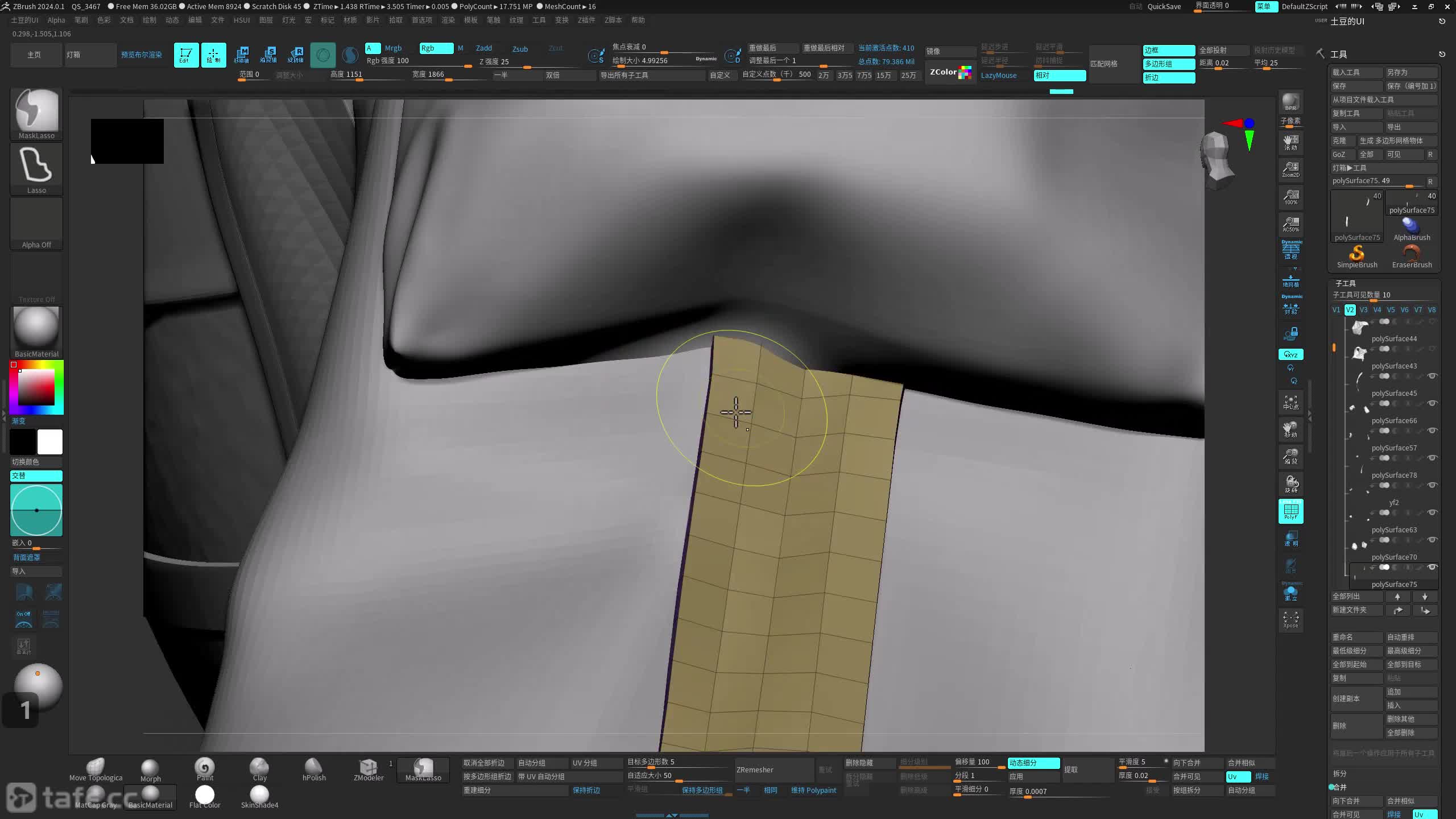The height and width of the screenshot is (819, 1456).
Task: Click the right-shelf Move (移动) view icon
Action: pos(1290,429)
